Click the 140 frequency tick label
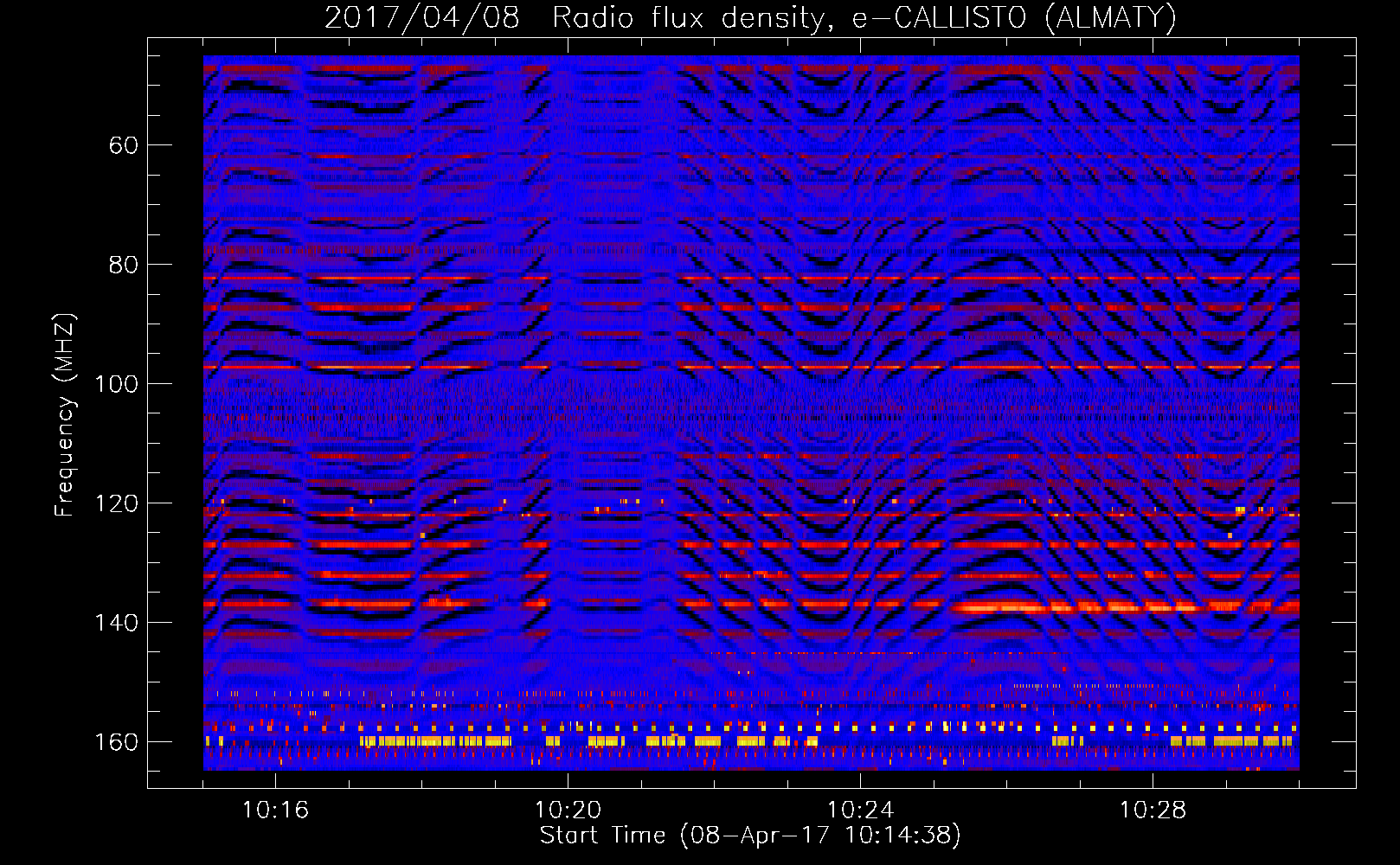The image size is (1400, 865). click(x=116, y=623)
